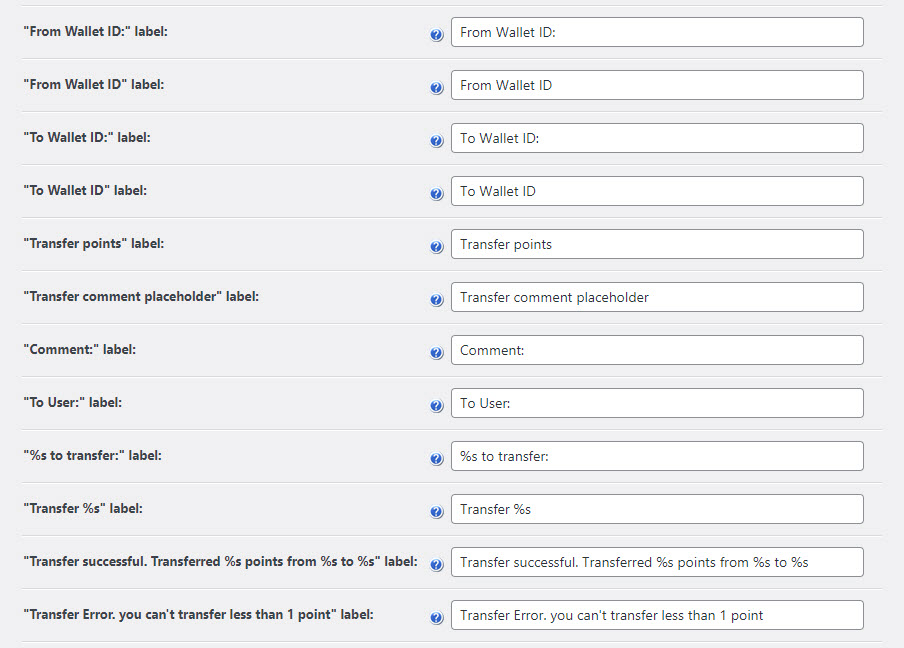Viewport: 904px width, 648px height.
Task: Select the bold '"To User:" label:' text
Action: (x=73, y=403)
